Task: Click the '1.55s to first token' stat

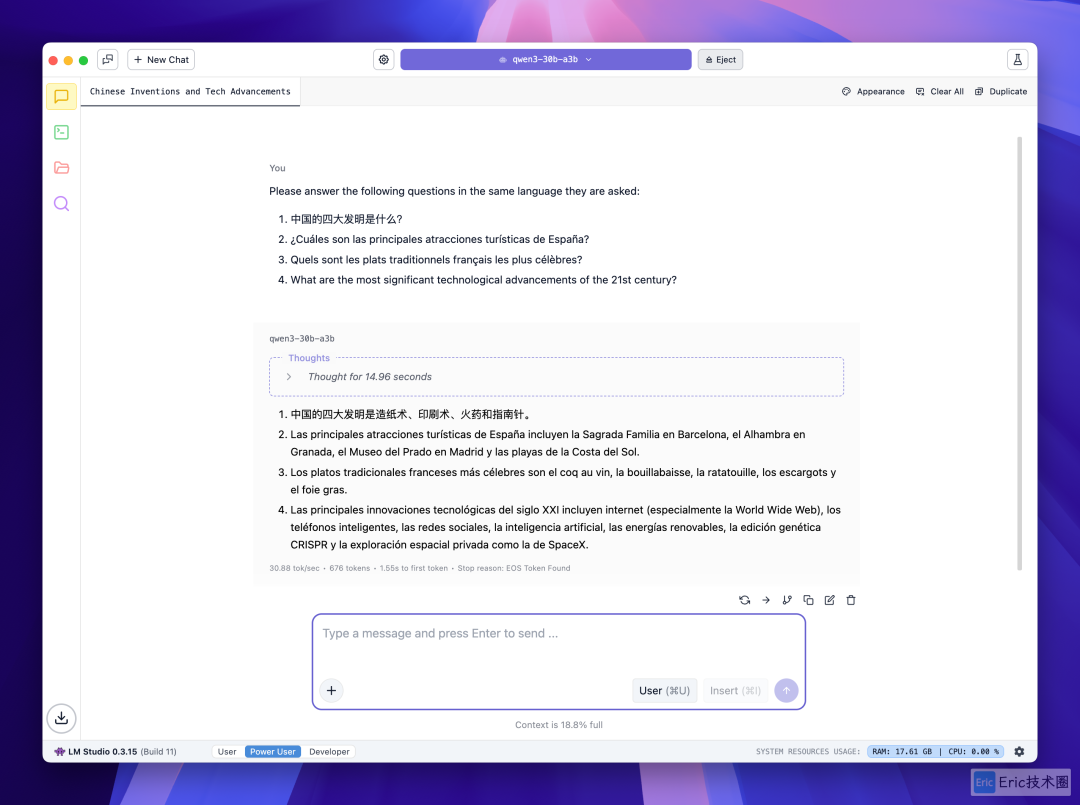Action: (x=413, y=568)
